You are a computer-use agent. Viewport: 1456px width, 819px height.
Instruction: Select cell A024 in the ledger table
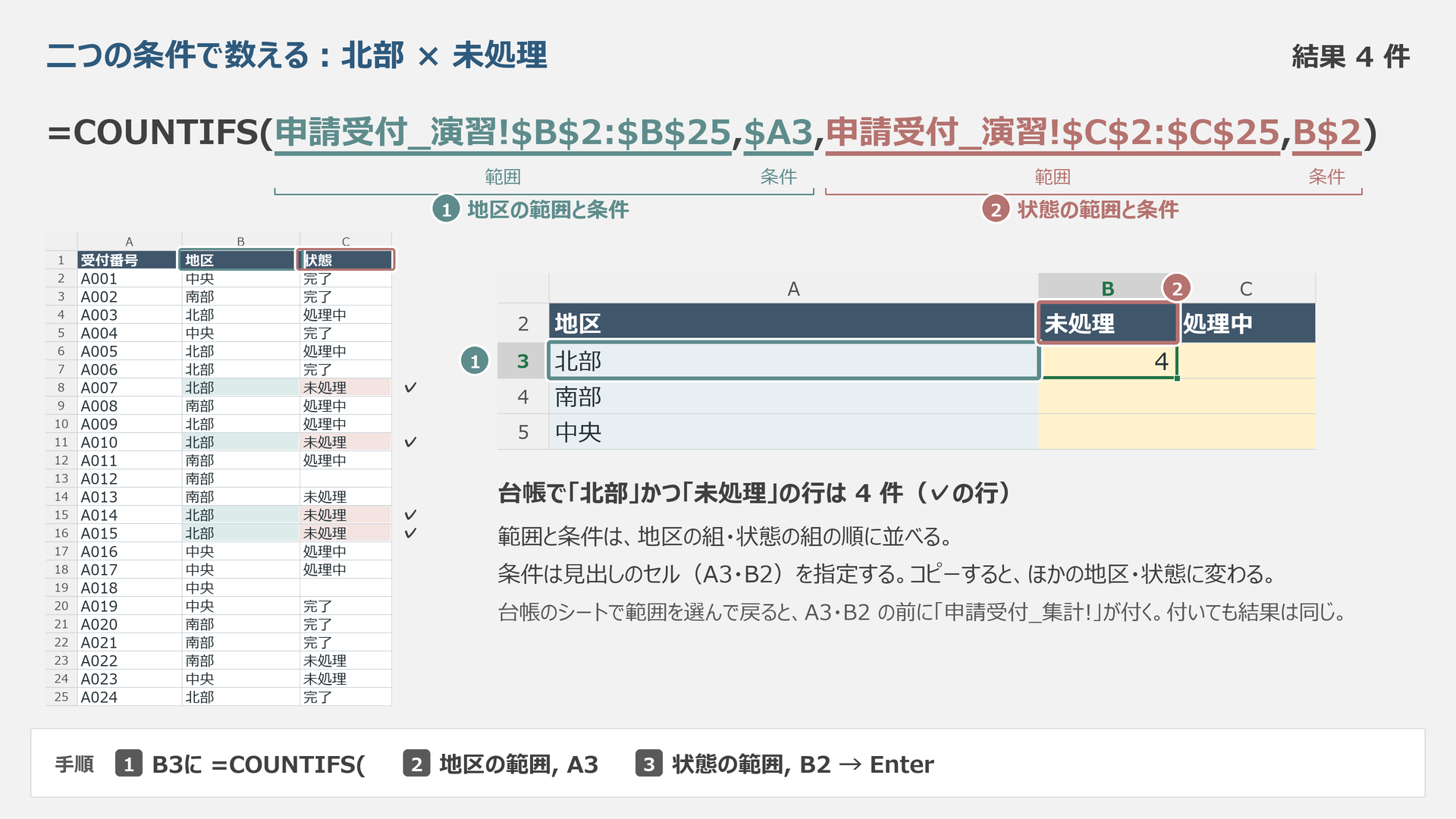point(129,697)
